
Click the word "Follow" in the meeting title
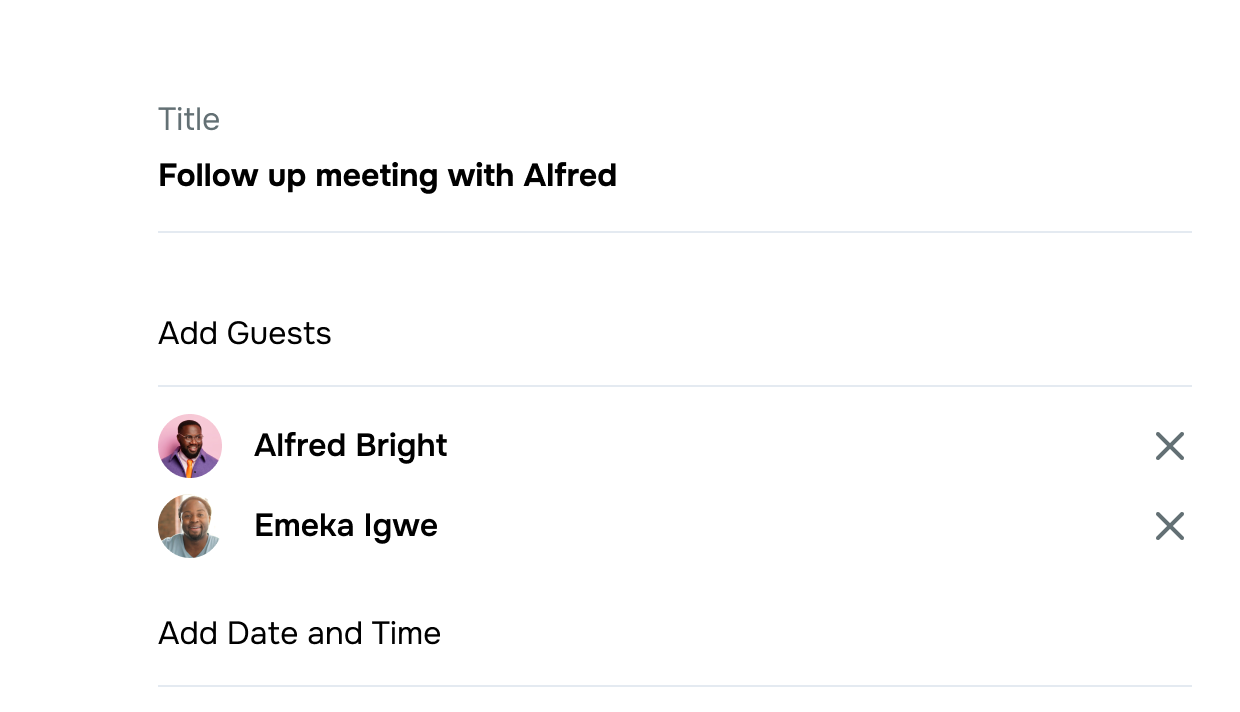click(208, 176)
